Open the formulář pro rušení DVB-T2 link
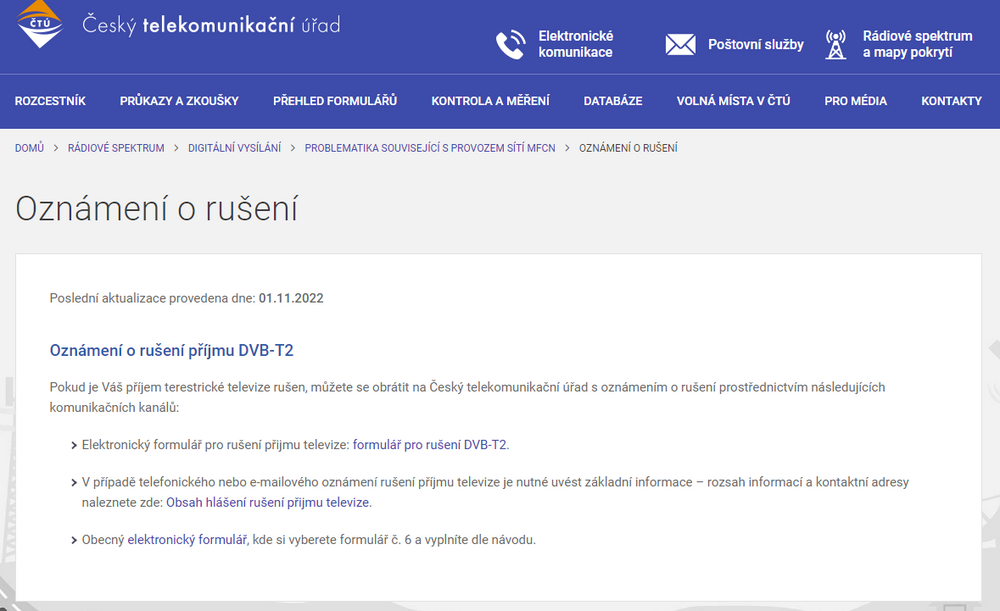 (430, 445)
